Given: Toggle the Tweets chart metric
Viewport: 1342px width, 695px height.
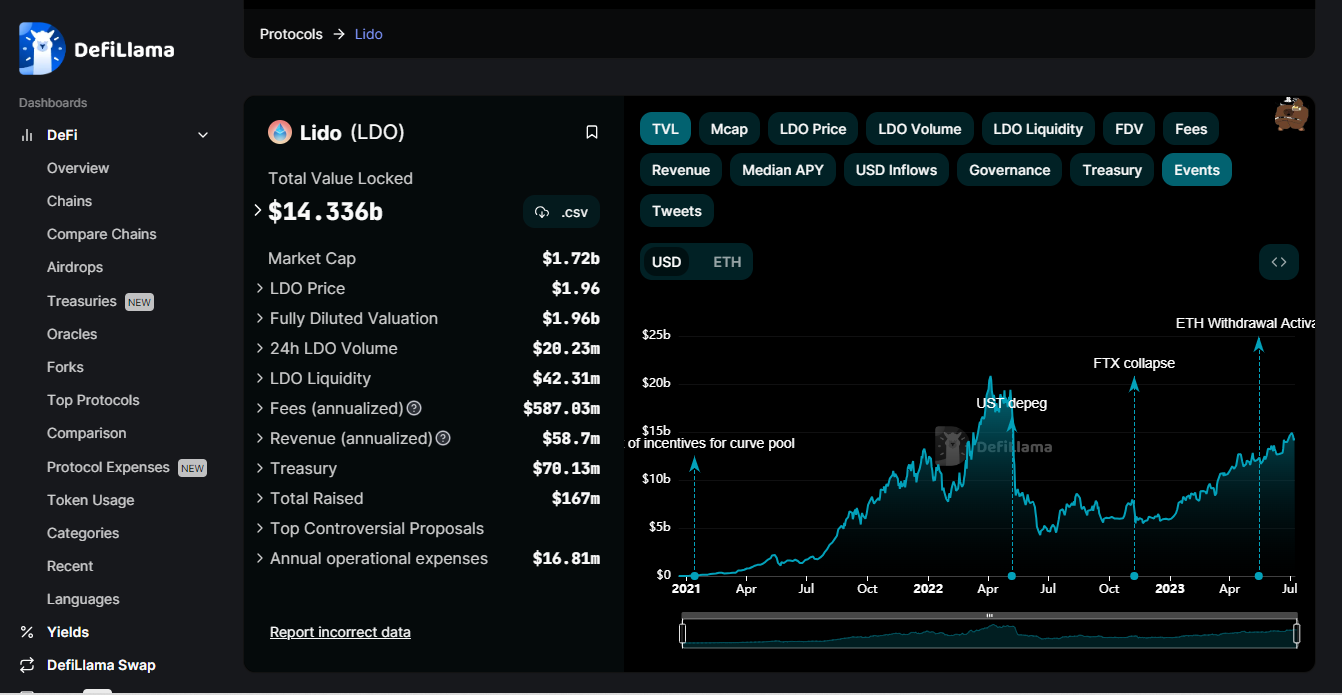Looking at the screenshot, I should click(677, 211).
